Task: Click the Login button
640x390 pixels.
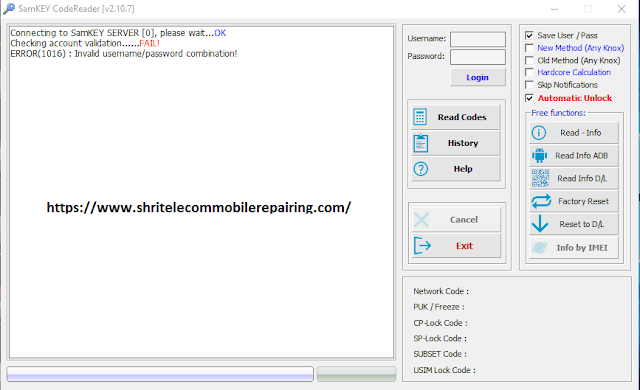Action: tap(478, 78)
